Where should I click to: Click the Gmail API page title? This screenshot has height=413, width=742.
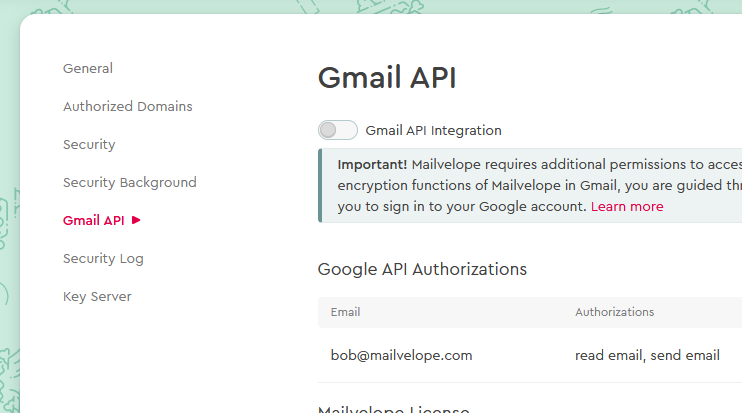coord(387,78)
